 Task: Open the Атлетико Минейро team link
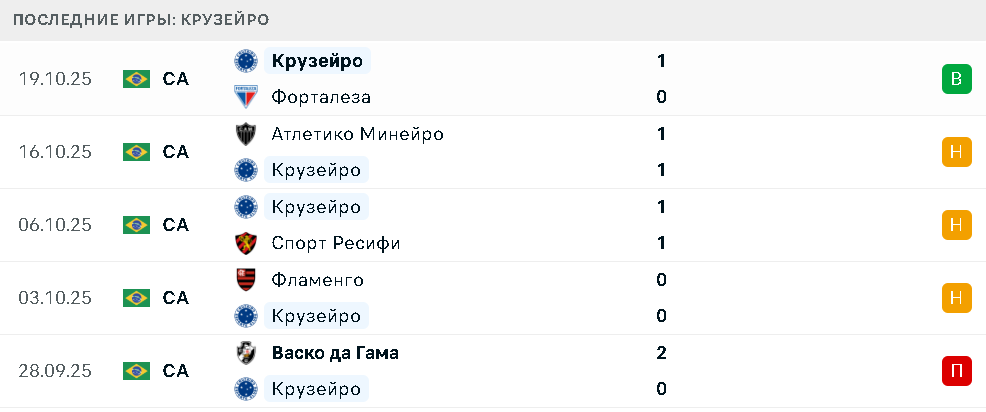(x=357, y=134)
